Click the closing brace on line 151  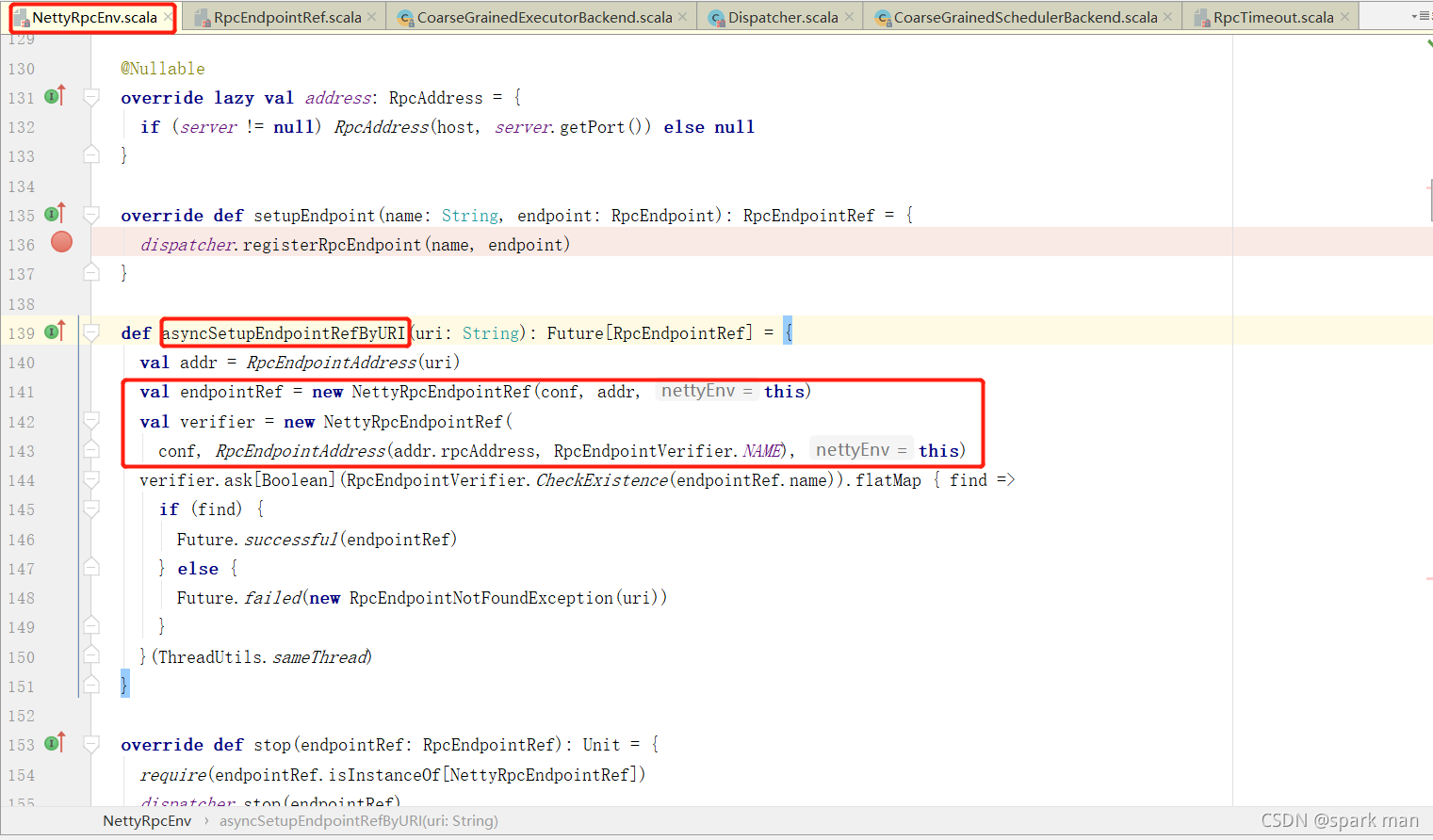124,685
